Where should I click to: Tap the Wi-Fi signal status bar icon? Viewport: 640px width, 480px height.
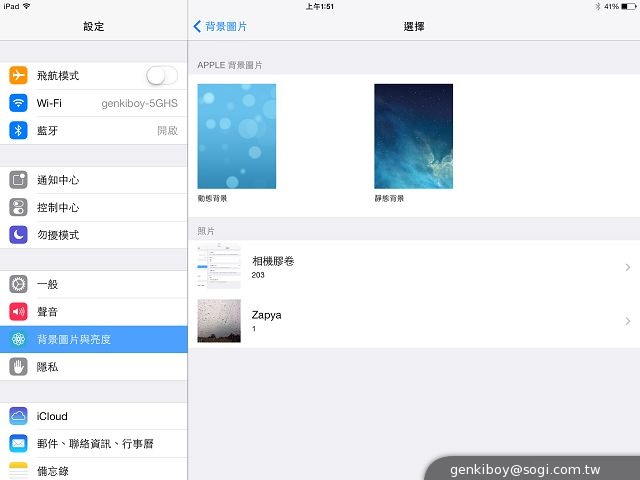[x=27, y=6]
